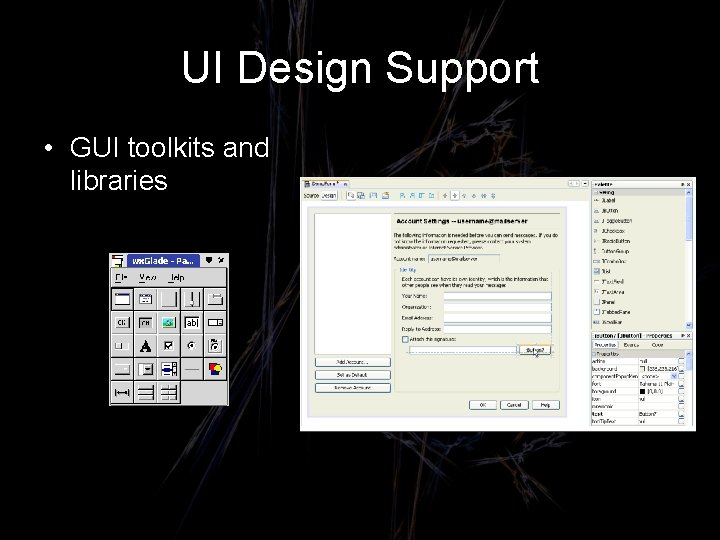The image size is (720, 540).
Task: Click the Reply to Address field
Action: [497, 329]
